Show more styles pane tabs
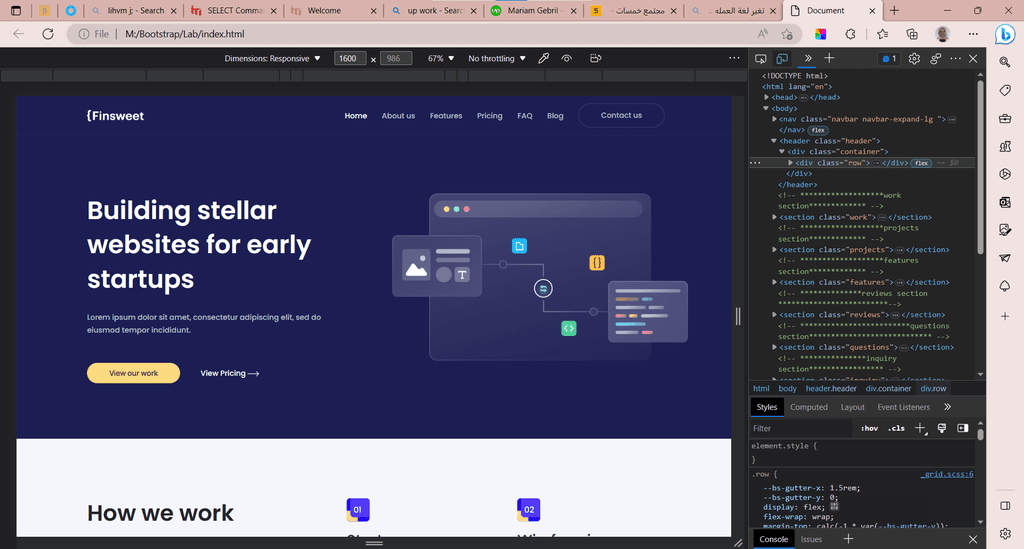Screen dimensions: 1024x549 [948, 407]
